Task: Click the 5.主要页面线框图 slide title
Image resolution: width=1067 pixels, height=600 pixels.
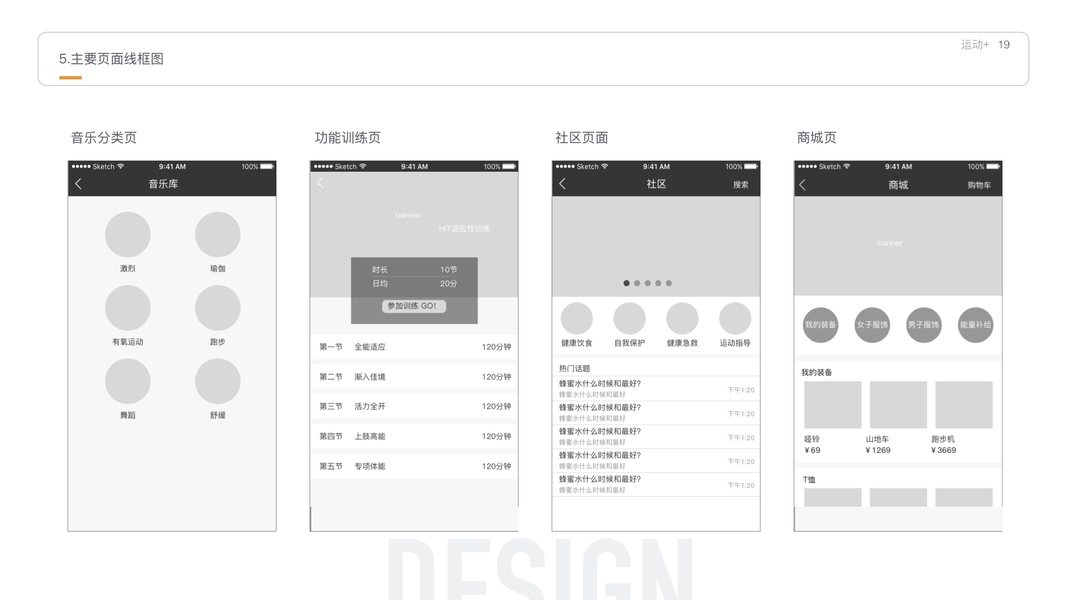Action: point(111,59)
